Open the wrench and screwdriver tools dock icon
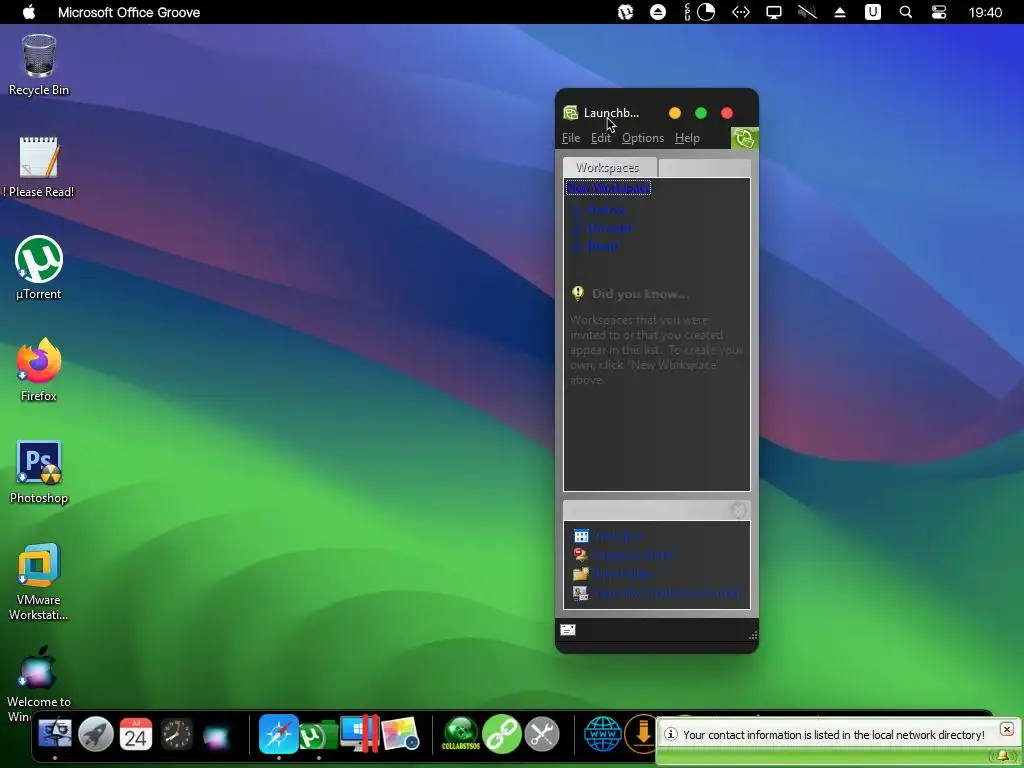This screenshot has height=768, width=1024. [542, 735]
